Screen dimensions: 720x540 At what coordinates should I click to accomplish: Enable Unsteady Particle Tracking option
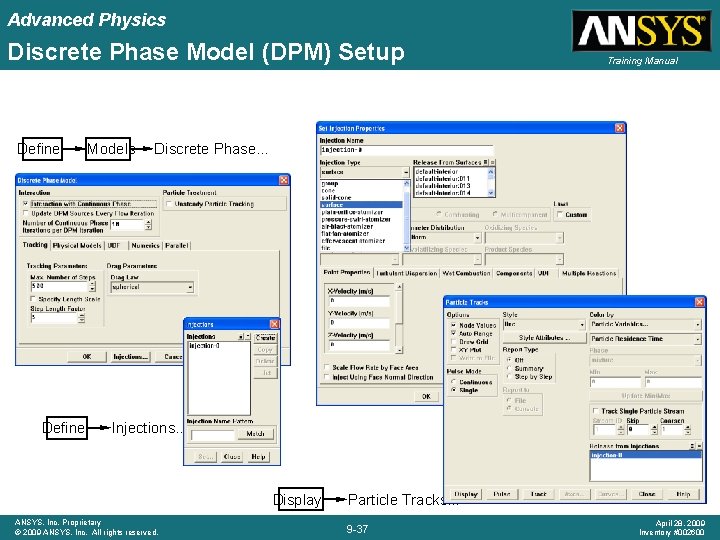coord(169,204)
